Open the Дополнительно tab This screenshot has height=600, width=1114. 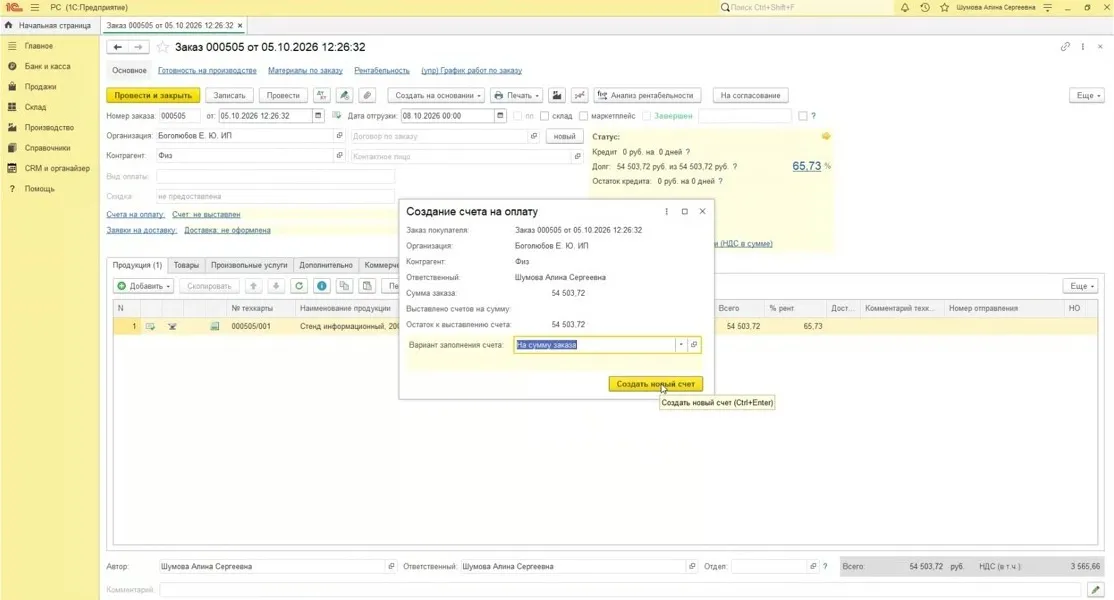click(325, 265)
